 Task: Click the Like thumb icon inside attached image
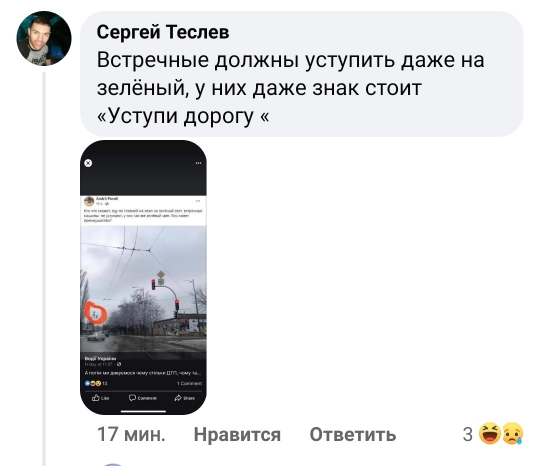click(x=96, y=398)
